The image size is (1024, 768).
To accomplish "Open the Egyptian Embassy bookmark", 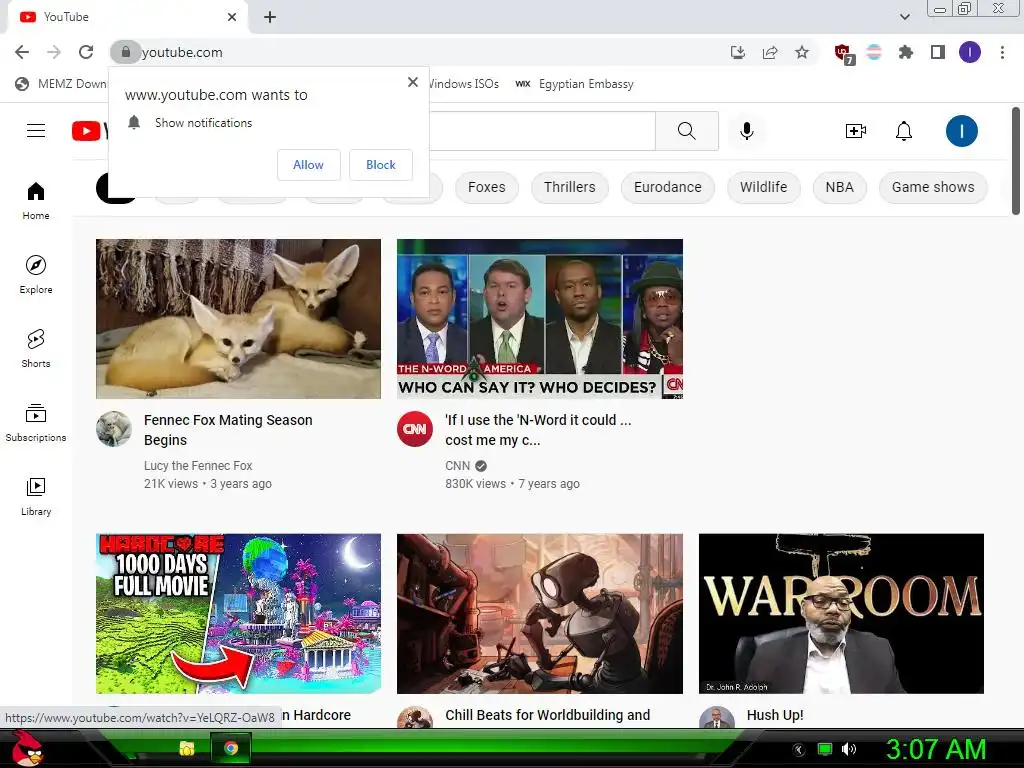I will pyautogui.click(x=575, y=84).
